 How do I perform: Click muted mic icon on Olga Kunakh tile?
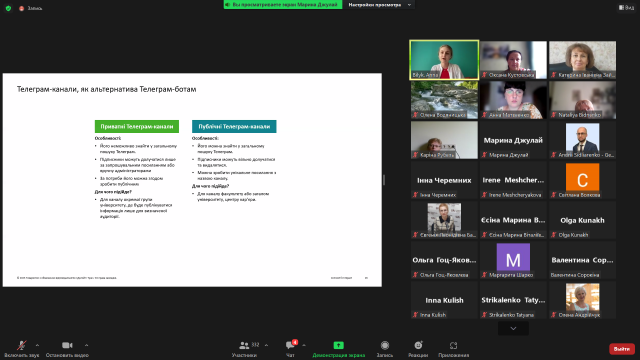coord(554,235)
